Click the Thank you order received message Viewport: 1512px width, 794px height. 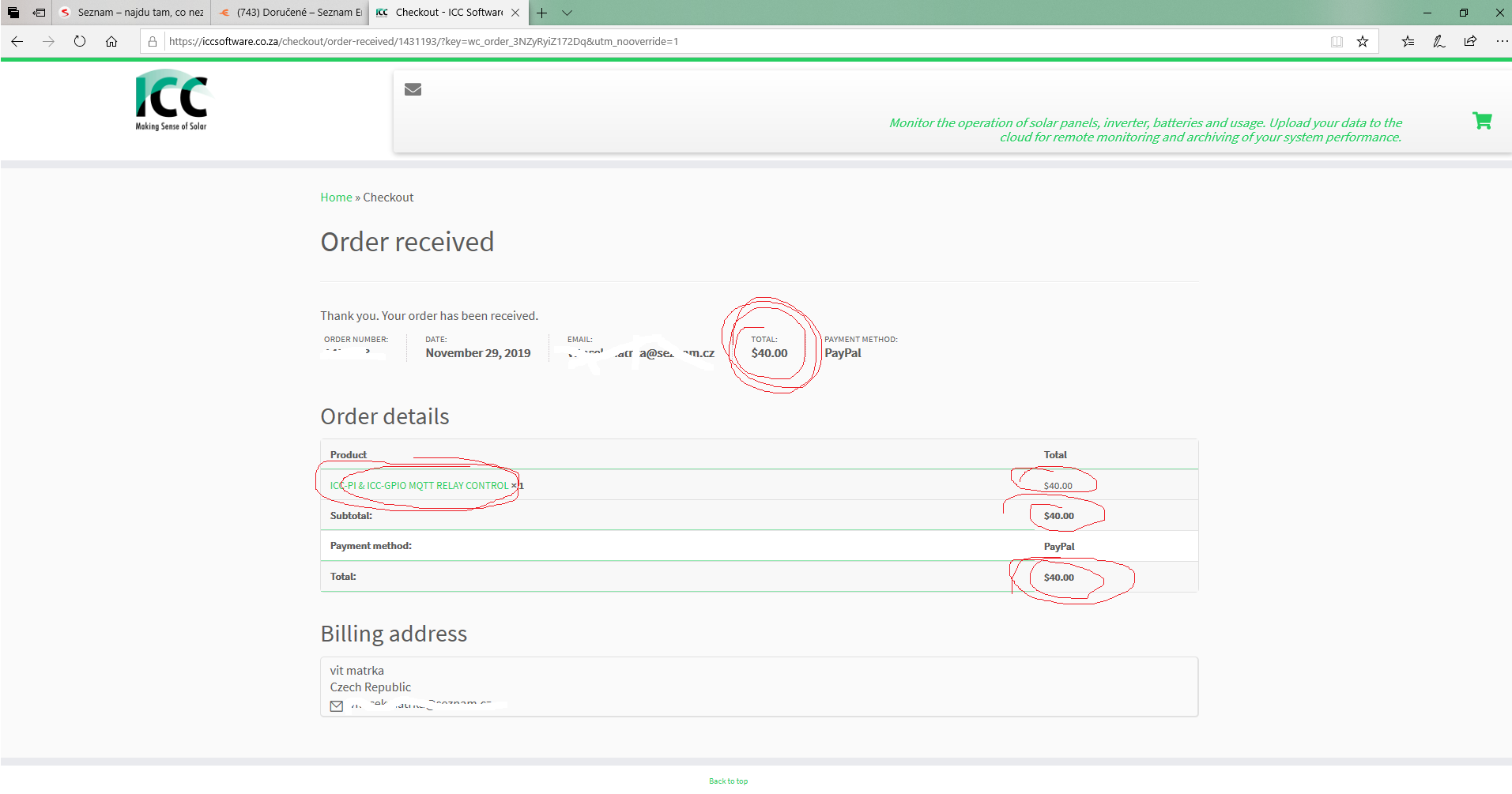[429, 316]
